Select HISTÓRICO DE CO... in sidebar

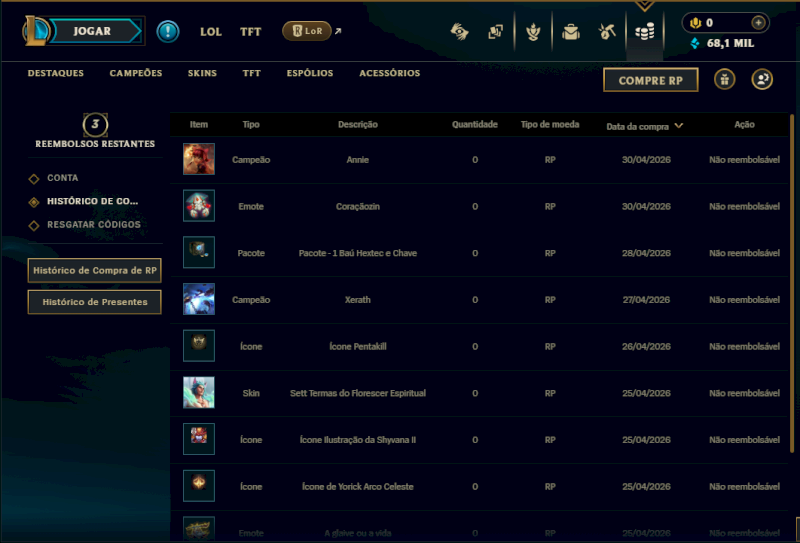pos(92,201)
